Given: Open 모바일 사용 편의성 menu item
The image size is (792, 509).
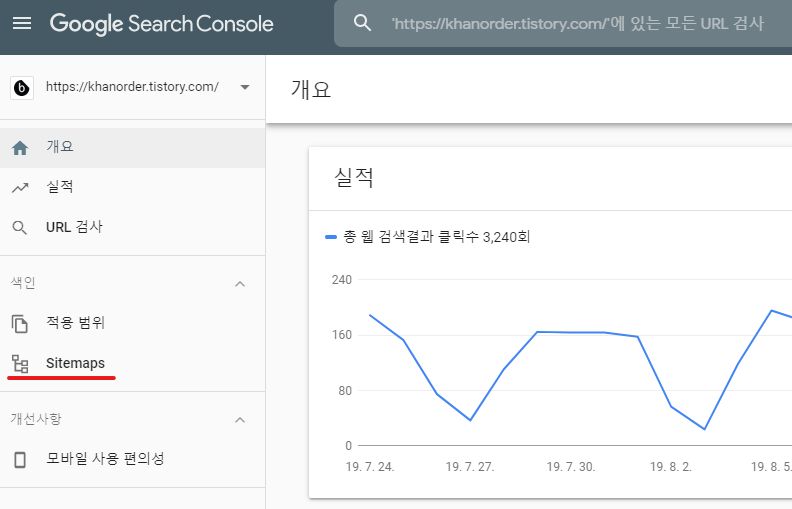Looking at the screenshot, I should 132,459.
